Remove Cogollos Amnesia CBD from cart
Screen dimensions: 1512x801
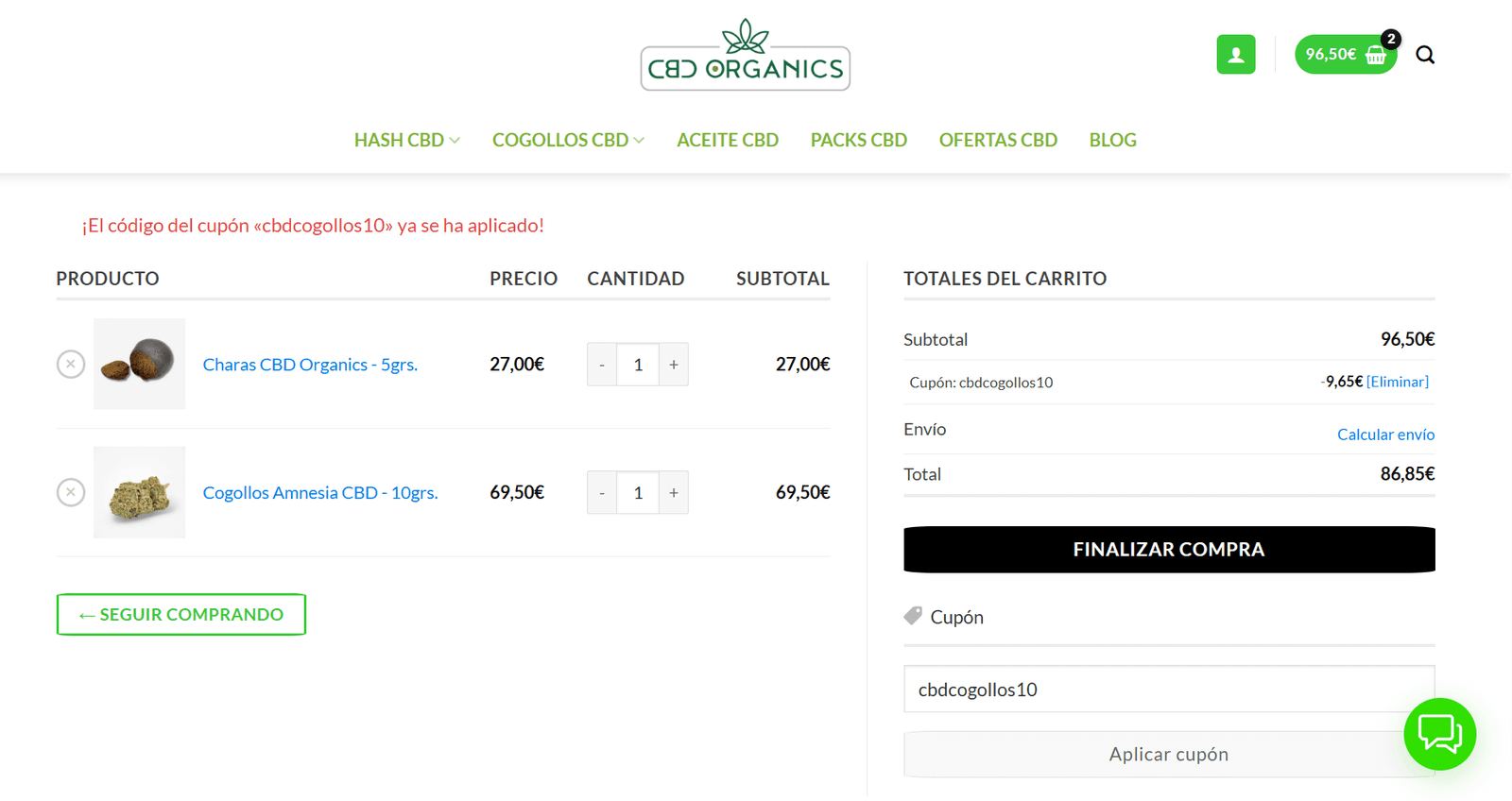pyautogui.click(x=71, y=492)
